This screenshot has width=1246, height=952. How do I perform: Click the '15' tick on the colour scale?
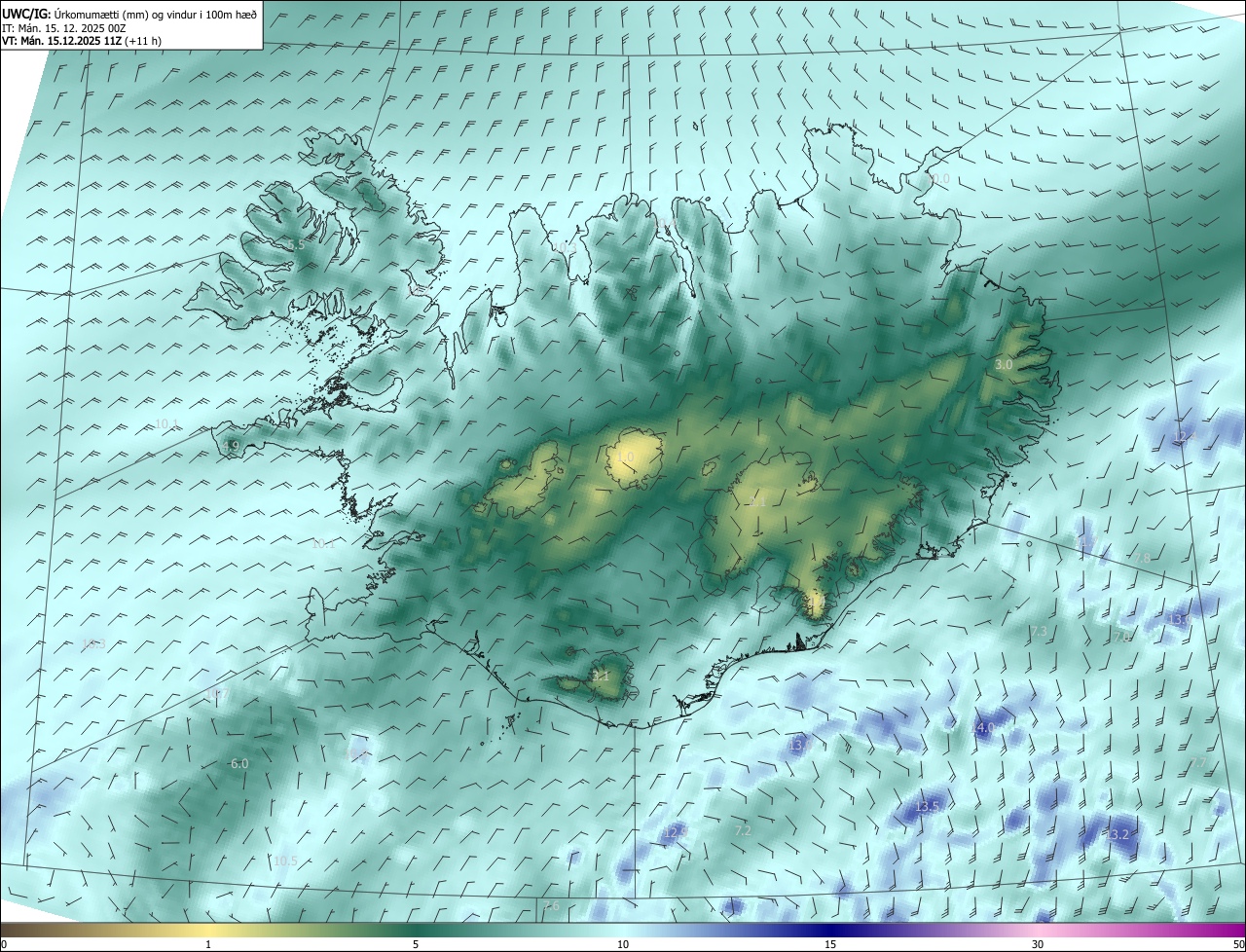pos(830,944)
